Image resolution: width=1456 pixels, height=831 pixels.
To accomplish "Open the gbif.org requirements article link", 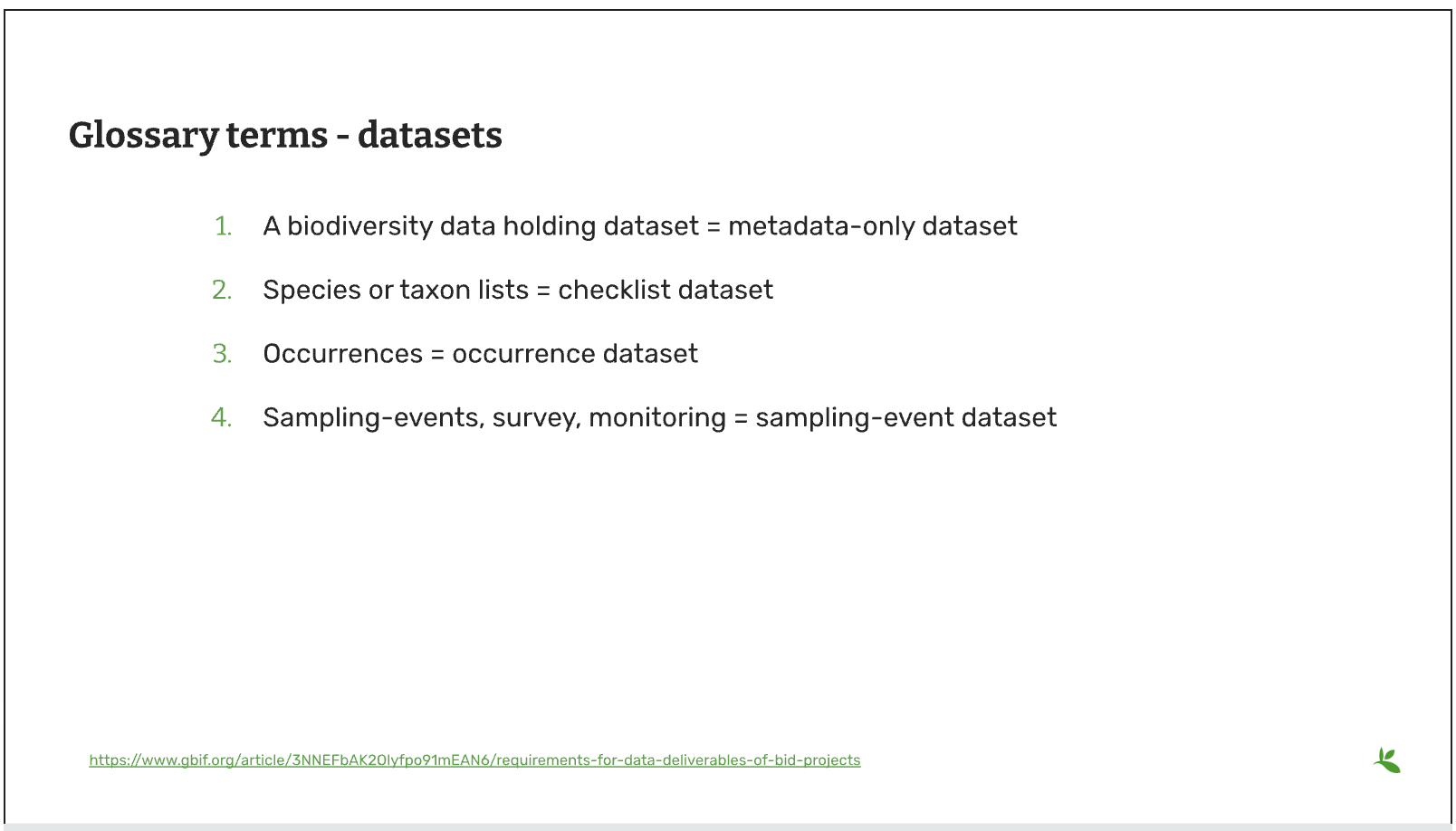I will point(474,760).
